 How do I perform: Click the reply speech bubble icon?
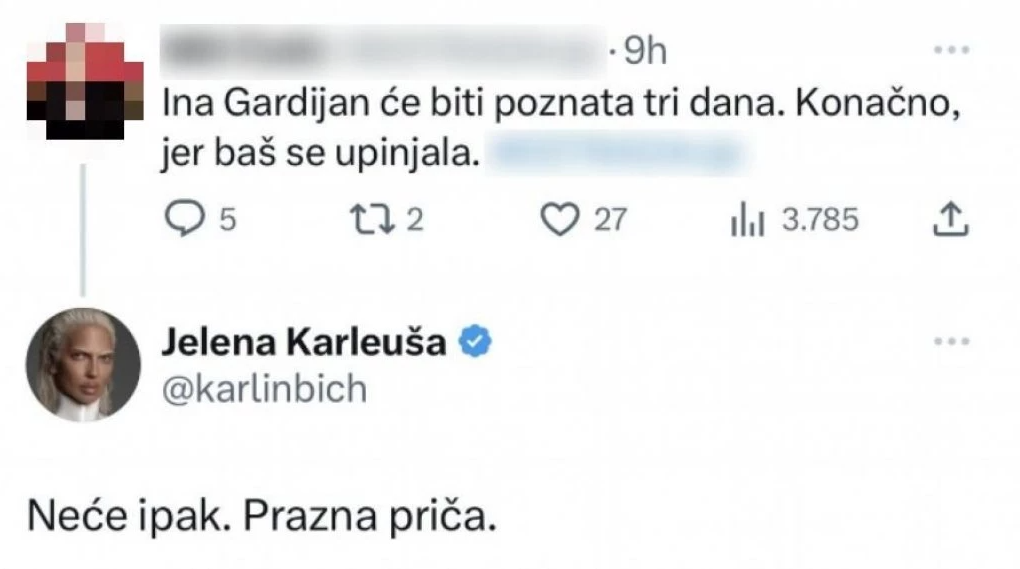[x=183, y=220]
